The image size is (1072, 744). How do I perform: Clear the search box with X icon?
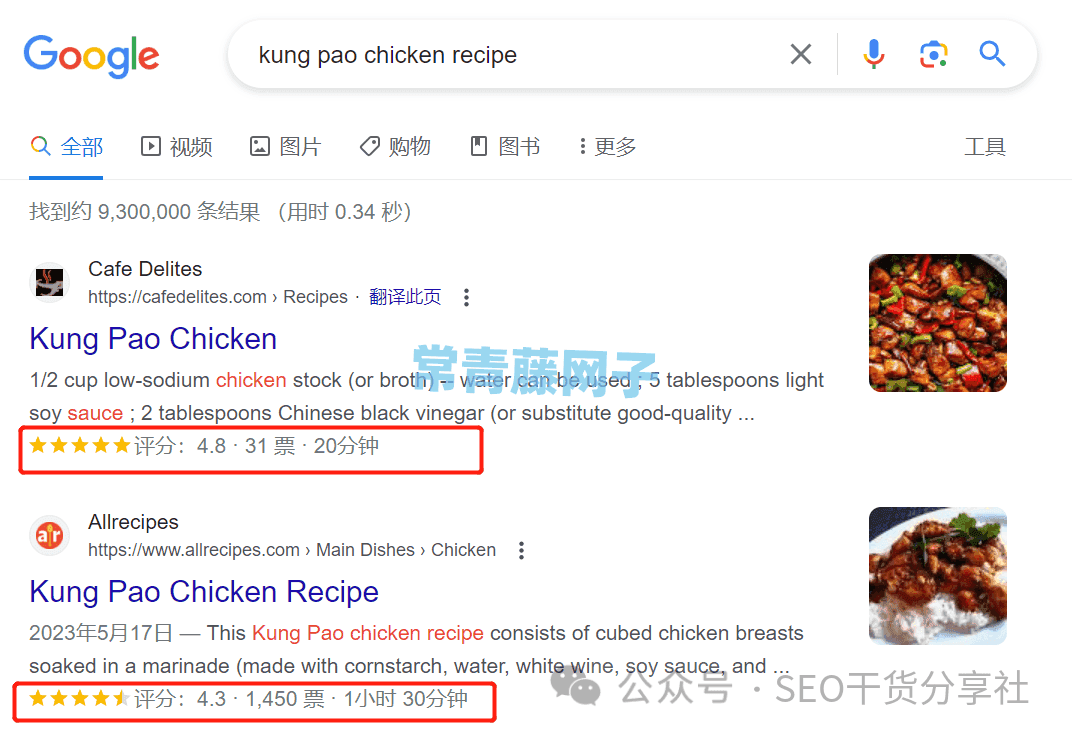[801, 54]
